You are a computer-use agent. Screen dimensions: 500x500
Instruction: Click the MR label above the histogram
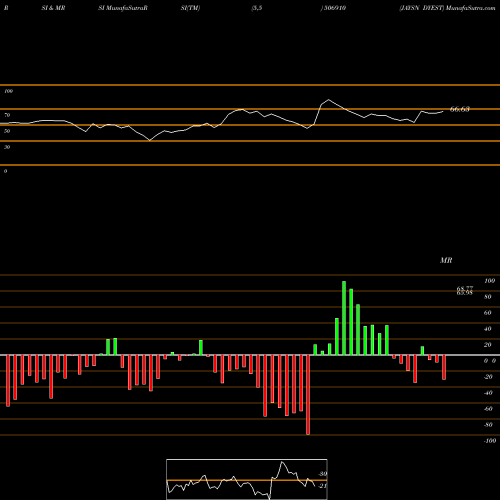tap(446, 260)
